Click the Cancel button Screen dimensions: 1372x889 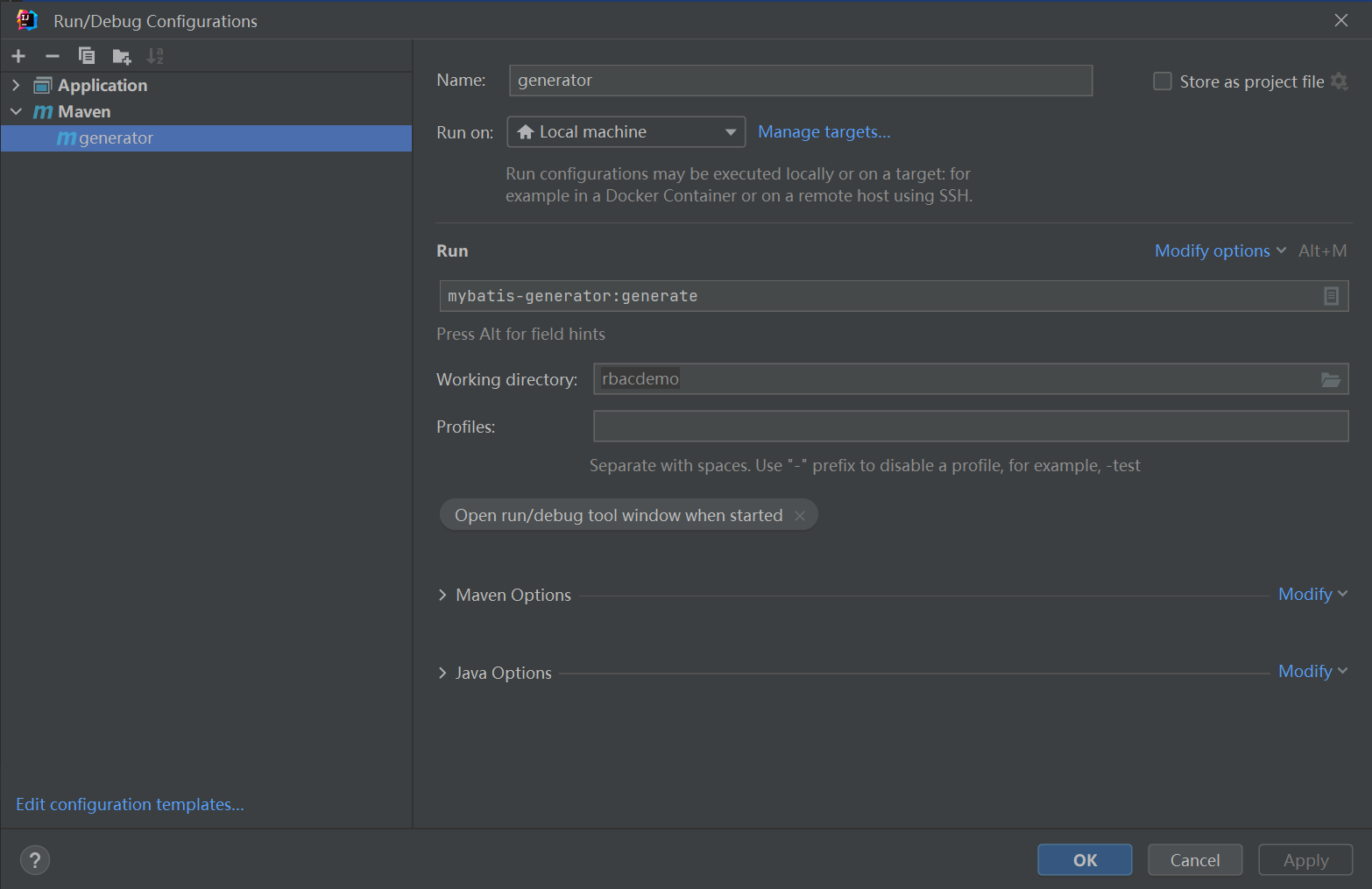tap(1195, 860)
